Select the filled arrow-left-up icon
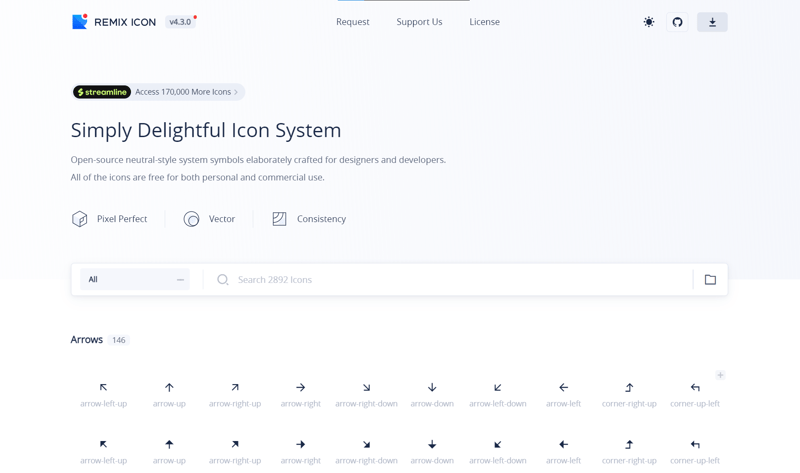 pos(104,444)
